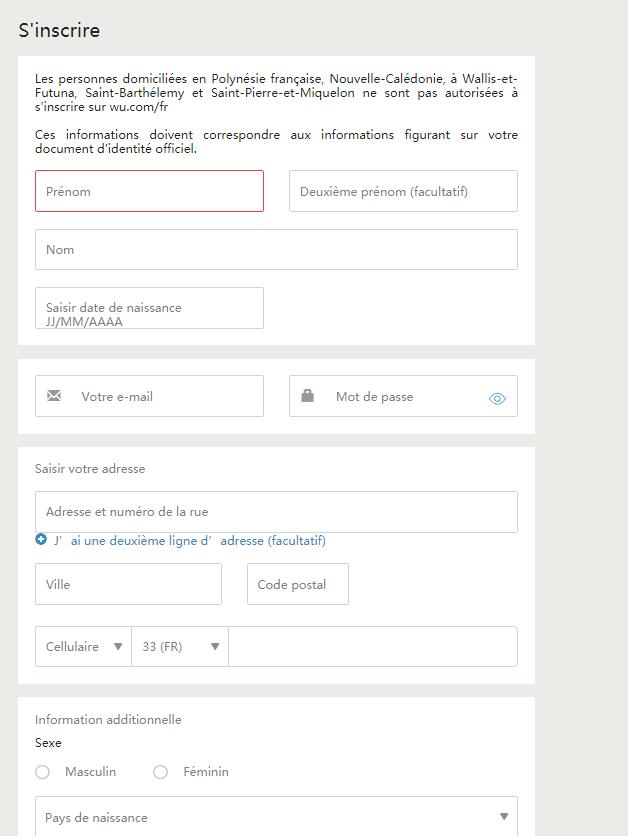The height and width of the screenshot is (836, 628).
Task: Click the plus icon for second address line
Action: [x=41, y=540]
